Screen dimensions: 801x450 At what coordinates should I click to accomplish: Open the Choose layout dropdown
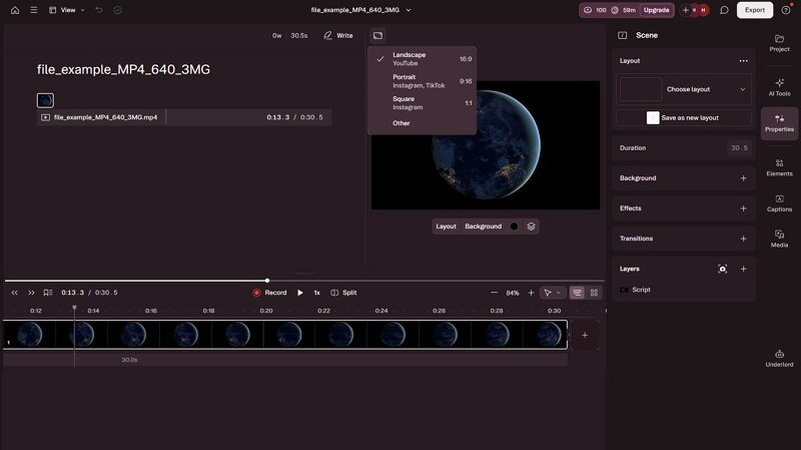point(684,89)
